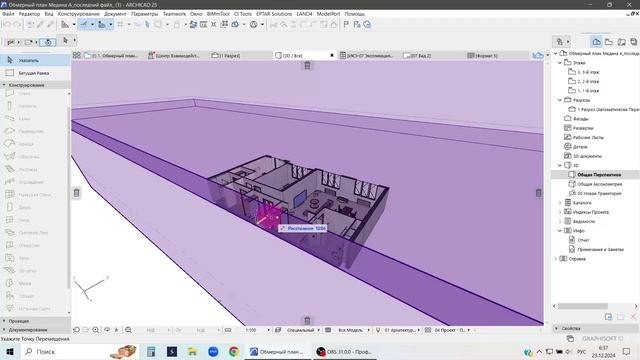Select the Бегущая Рамка (Marquee) tool
Viewport: 640px width, 360px height.
[x=35, y=73]
